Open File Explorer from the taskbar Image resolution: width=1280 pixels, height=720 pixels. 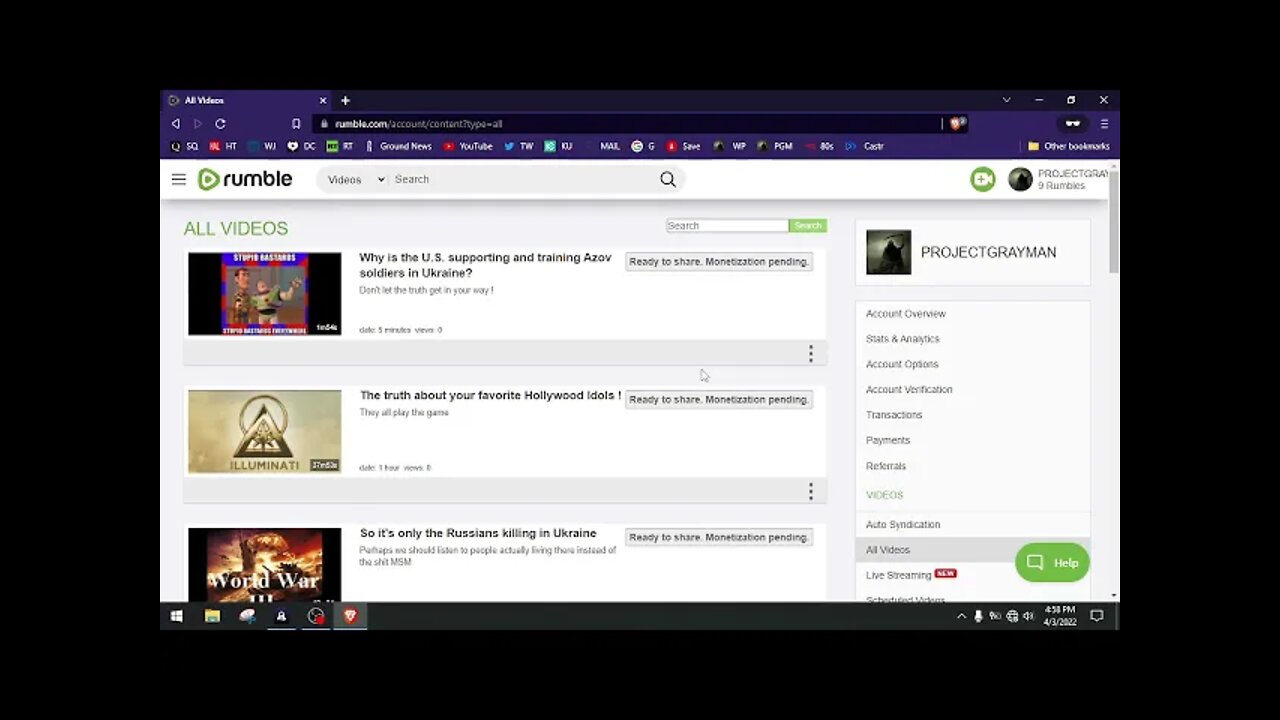212,616
